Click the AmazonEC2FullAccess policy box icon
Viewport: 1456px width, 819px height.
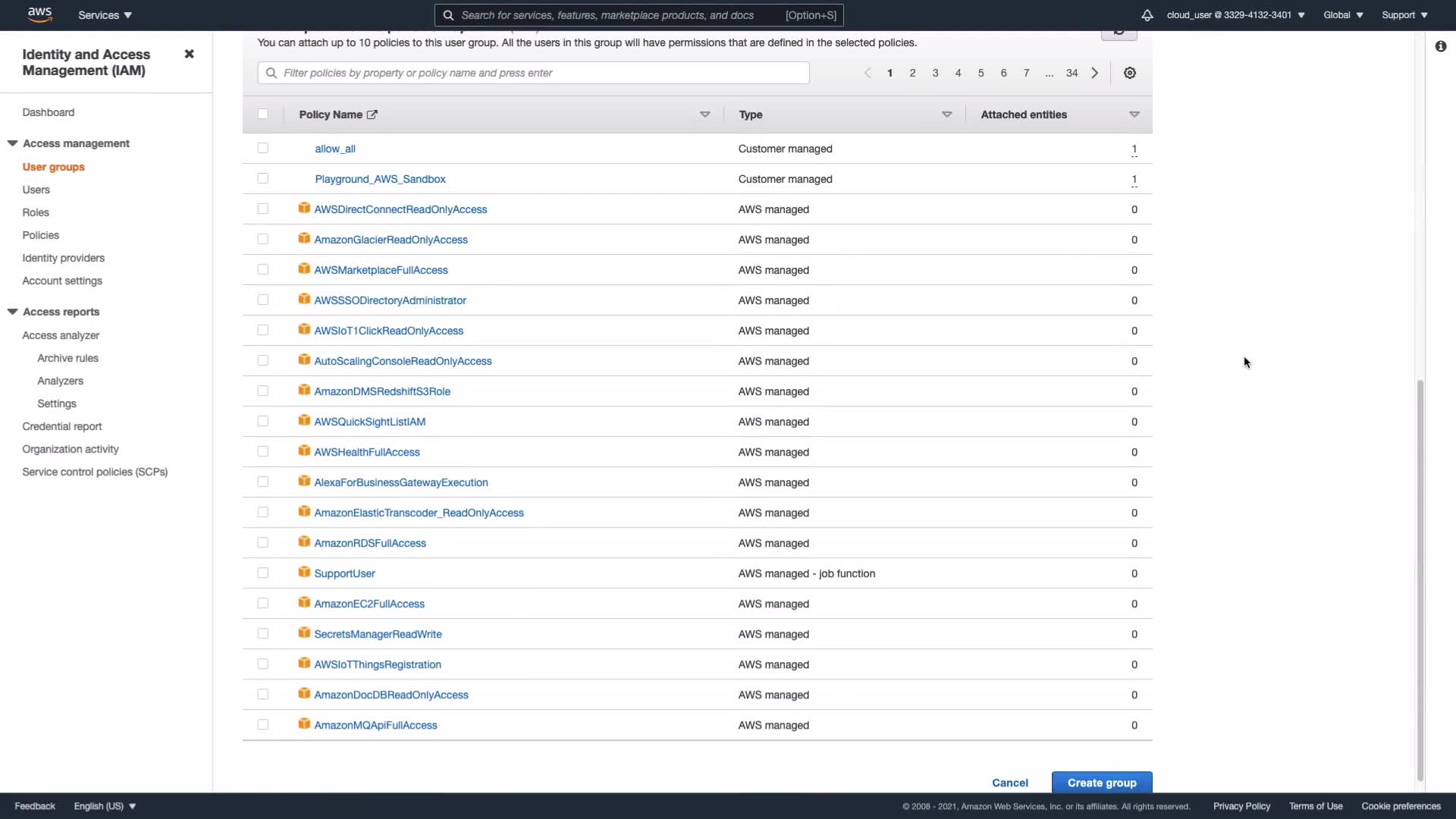(304, 603)
